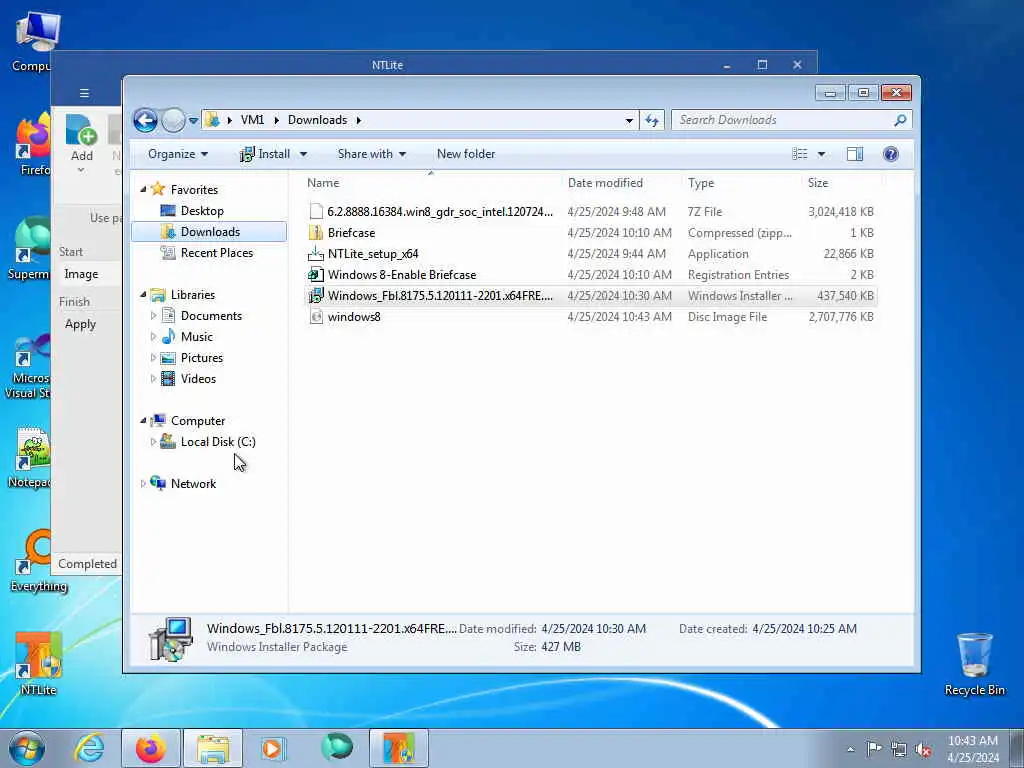
Task: Change the view with the view icon
Action: pyautogui.click(x=800, y=154)
